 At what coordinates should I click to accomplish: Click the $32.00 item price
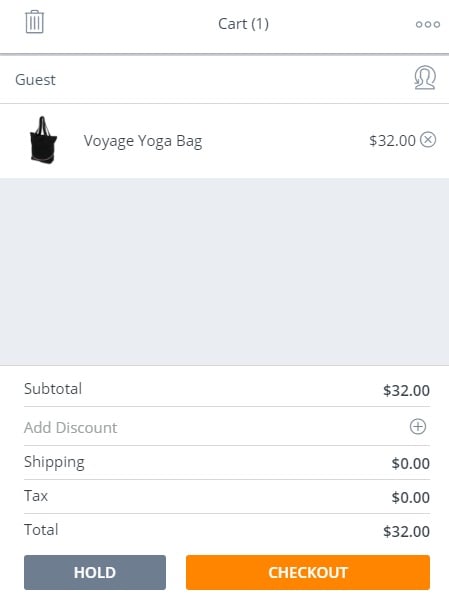pyautogui.click(x=392, y=140)
